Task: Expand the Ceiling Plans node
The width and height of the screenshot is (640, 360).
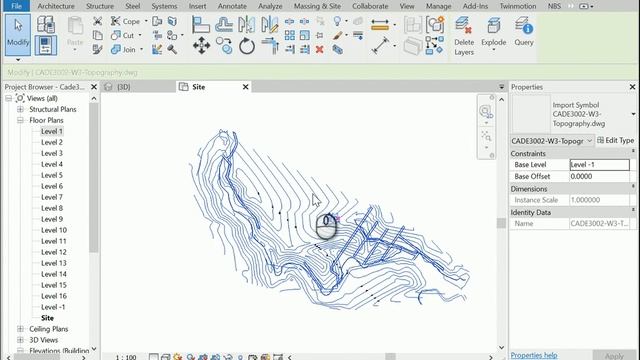Action: click(20, 329)
